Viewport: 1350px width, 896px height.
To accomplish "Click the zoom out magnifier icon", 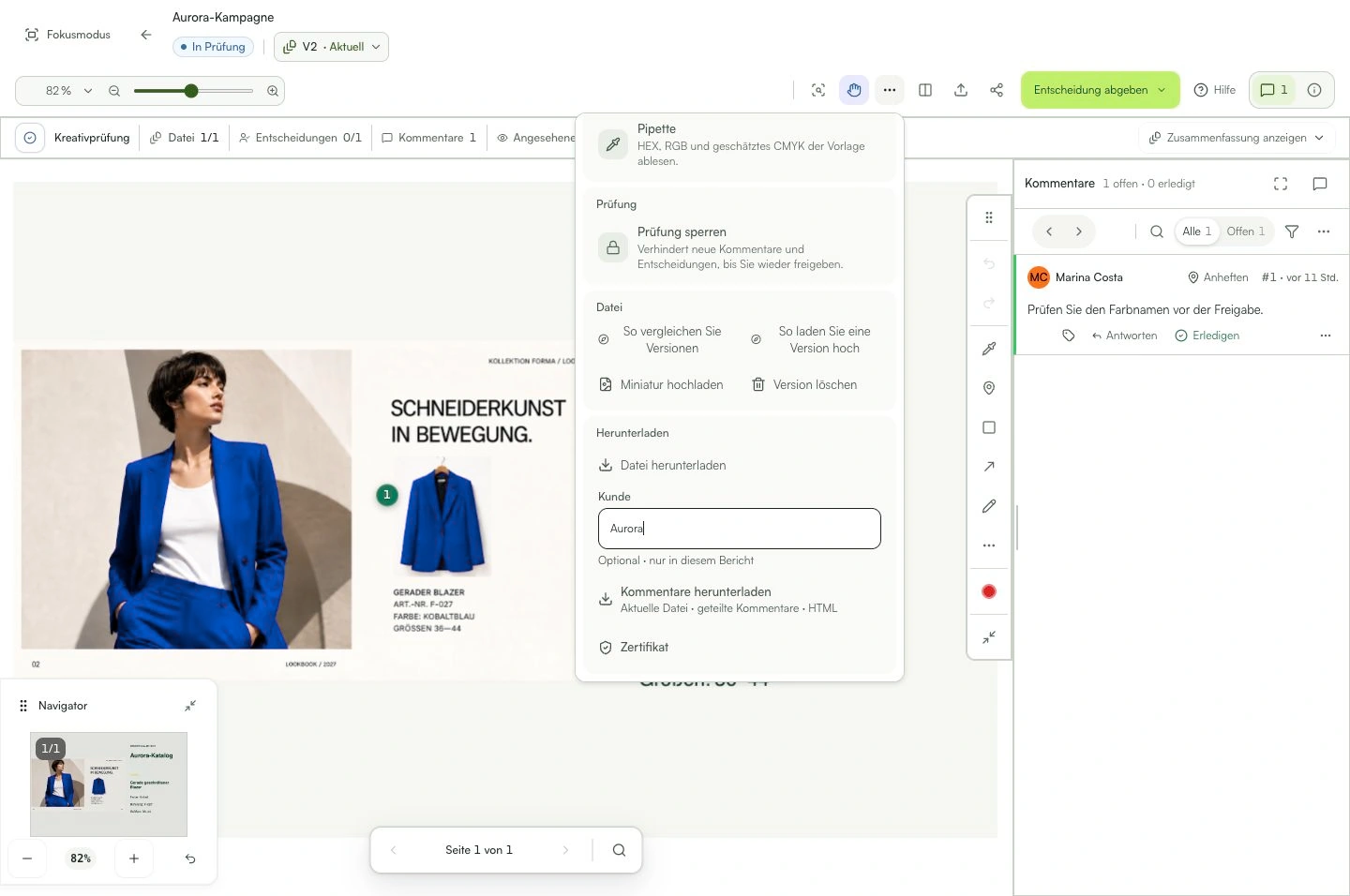I will coord(114,91).
